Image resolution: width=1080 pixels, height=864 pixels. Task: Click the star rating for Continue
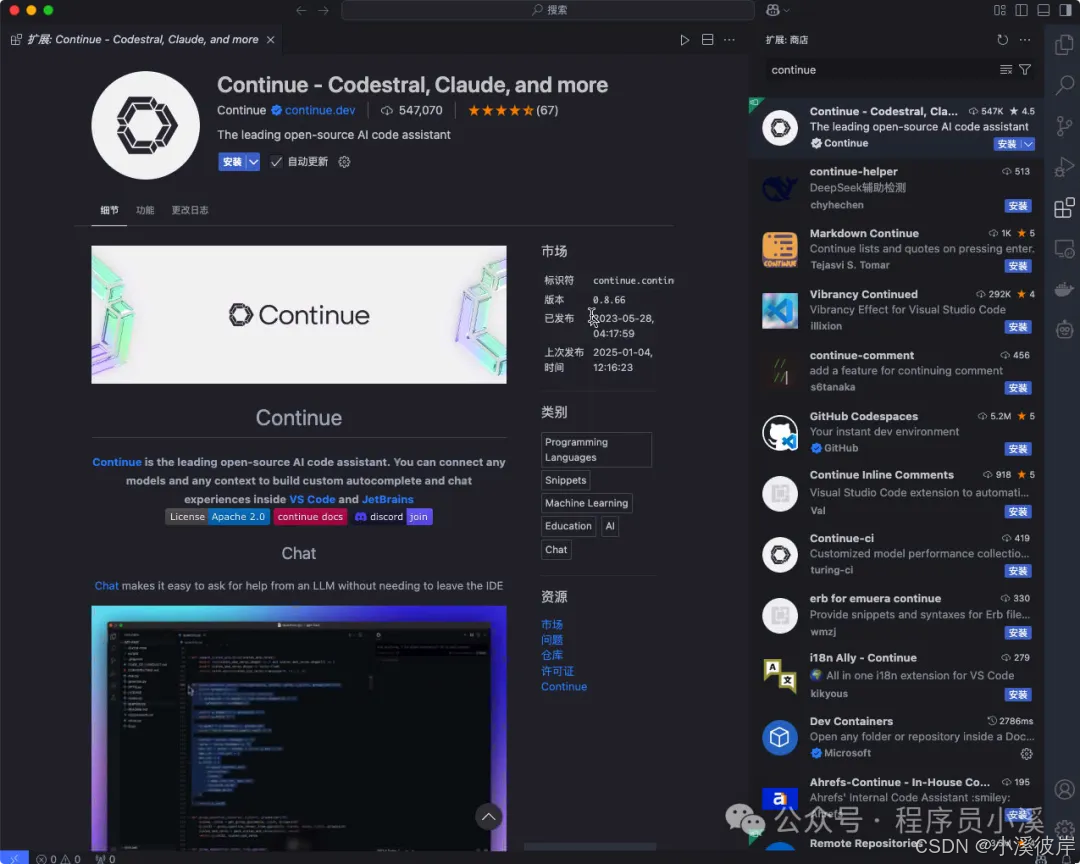point(500,110)
